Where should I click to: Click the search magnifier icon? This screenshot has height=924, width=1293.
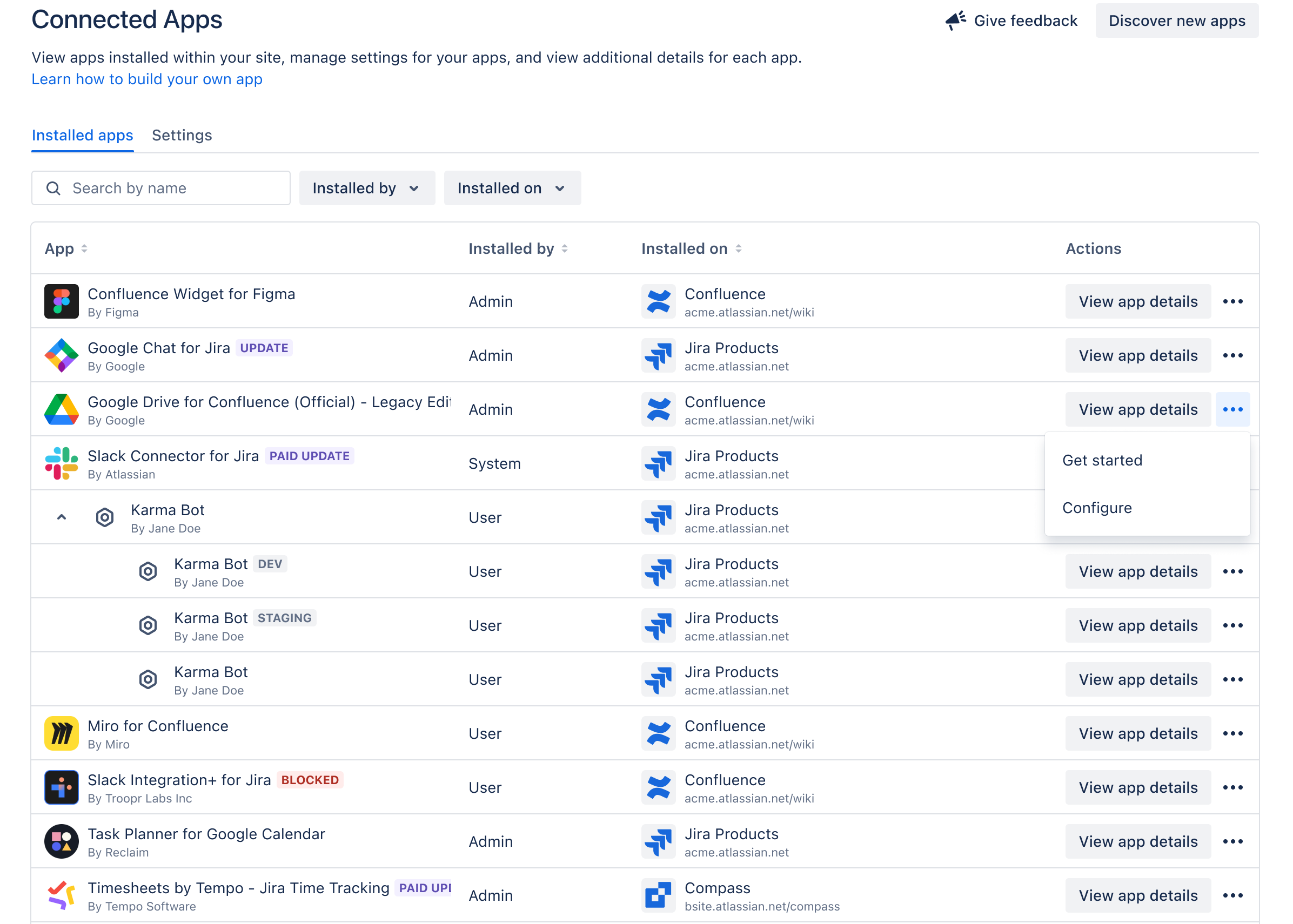[53, 188]
